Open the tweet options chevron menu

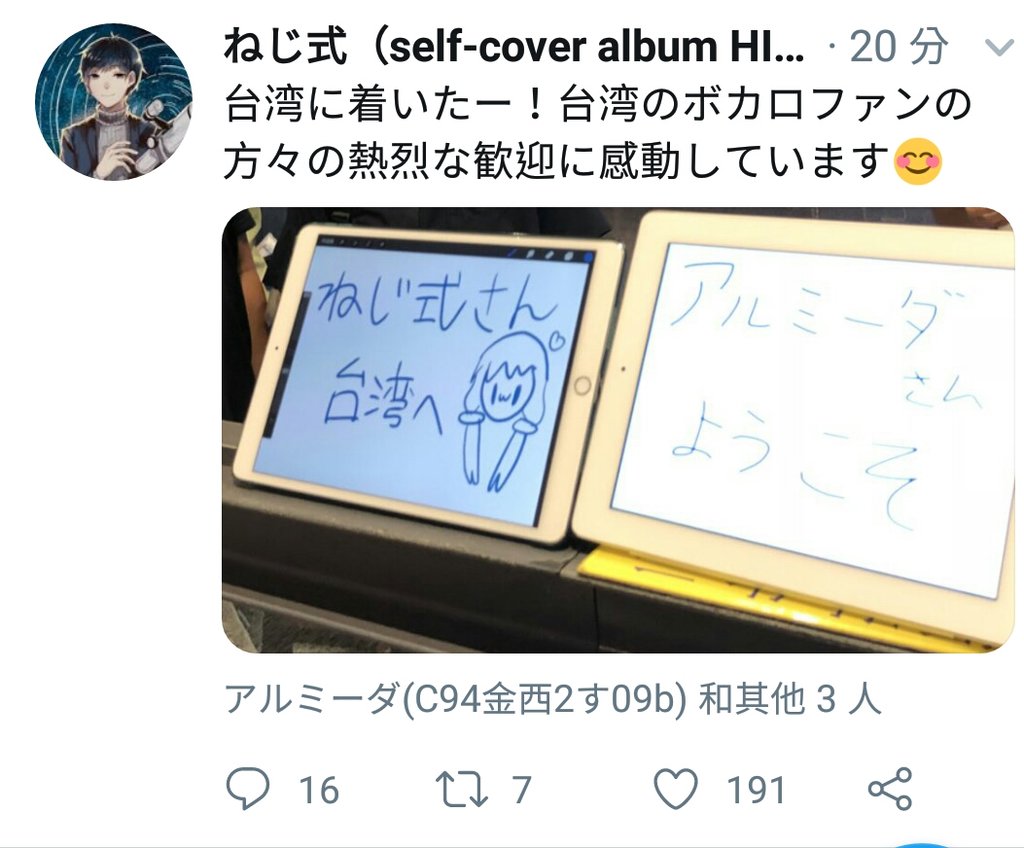(998, 48)
